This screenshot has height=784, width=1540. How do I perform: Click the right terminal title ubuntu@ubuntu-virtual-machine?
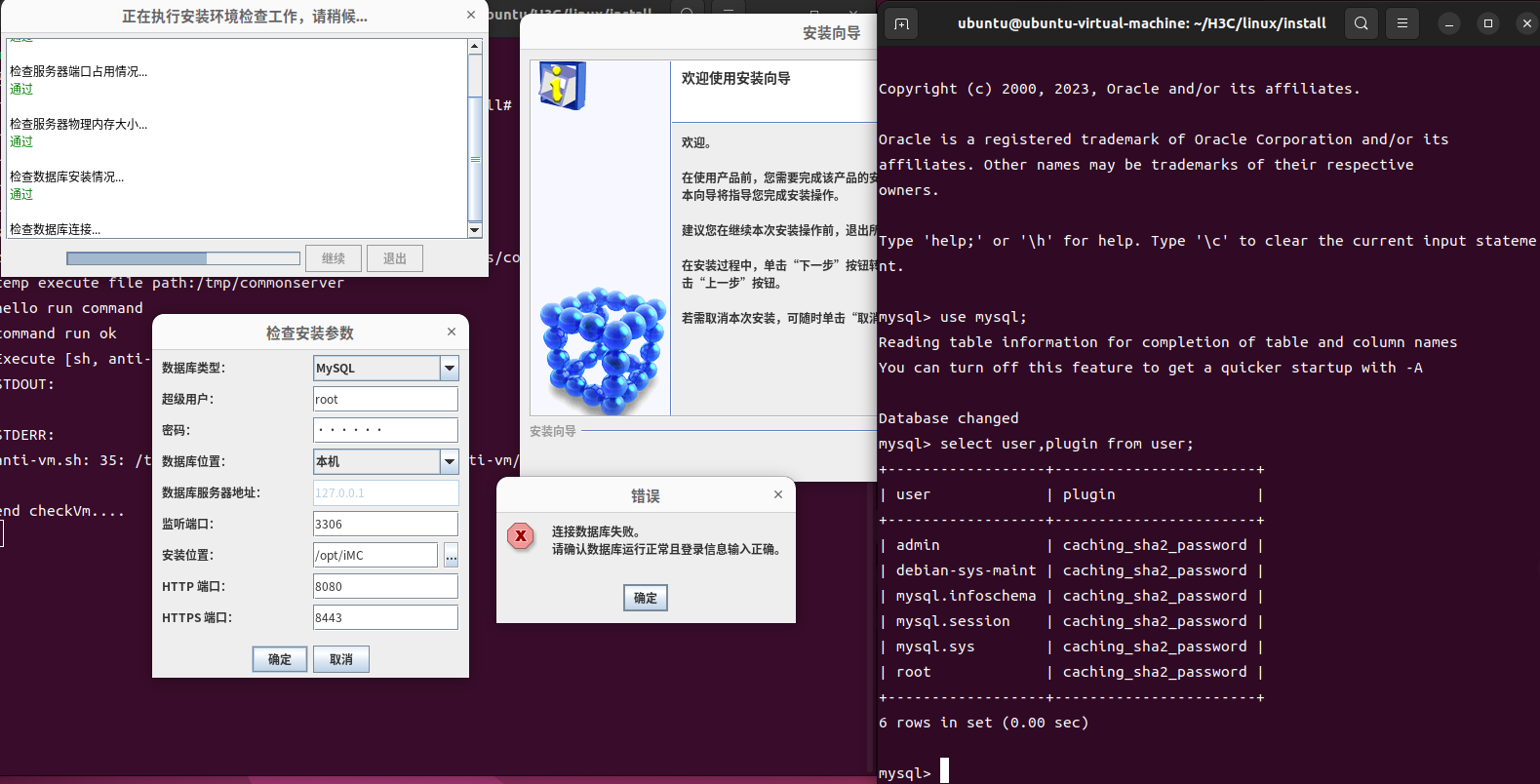(1142, 23)
